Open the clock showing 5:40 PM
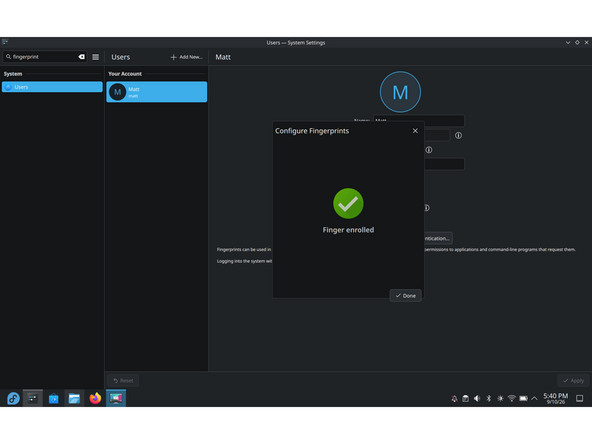The height and width of the screenshot is (444, 592). coord(555,398)
